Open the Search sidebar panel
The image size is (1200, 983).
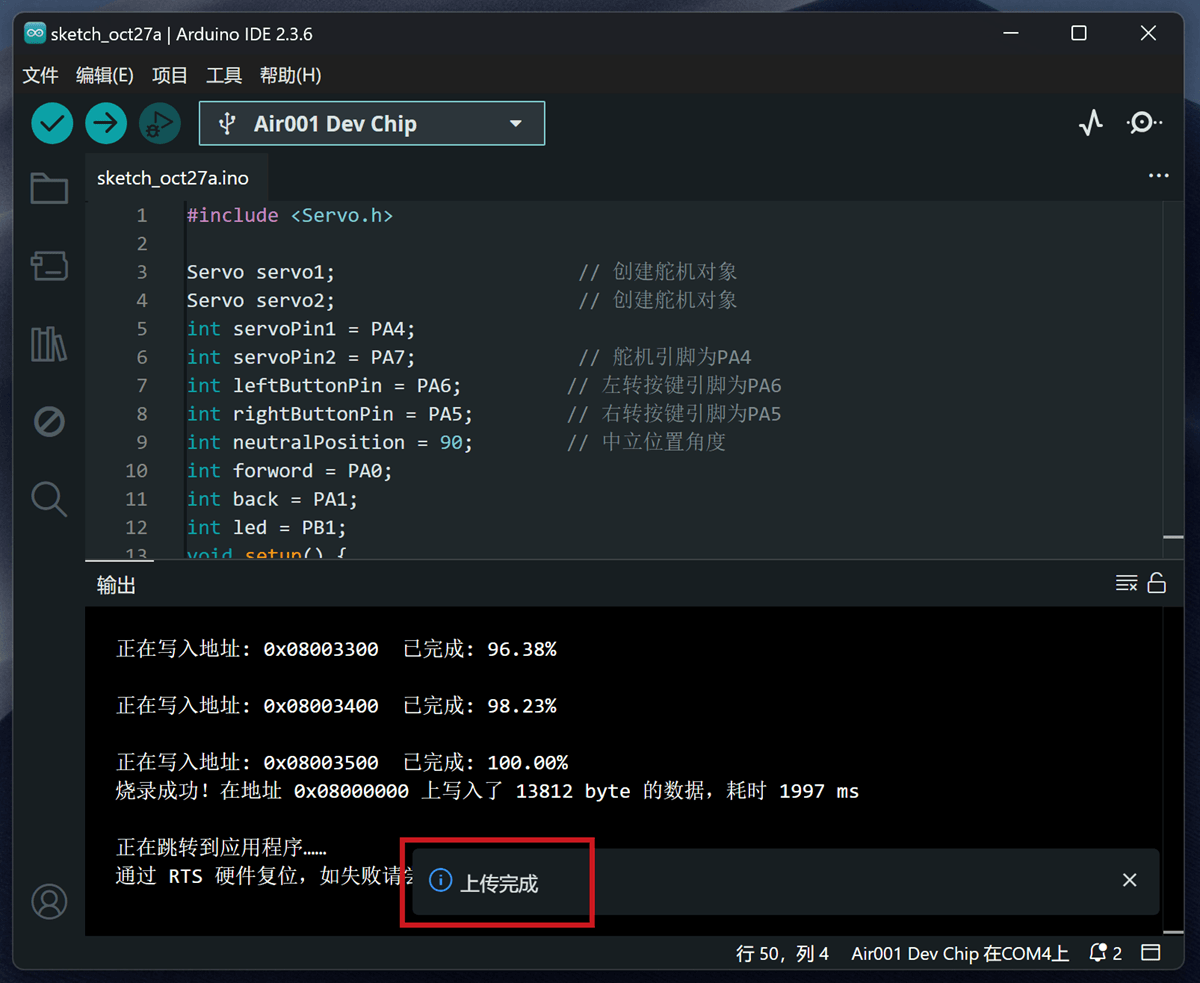click(x=49, y=498)
